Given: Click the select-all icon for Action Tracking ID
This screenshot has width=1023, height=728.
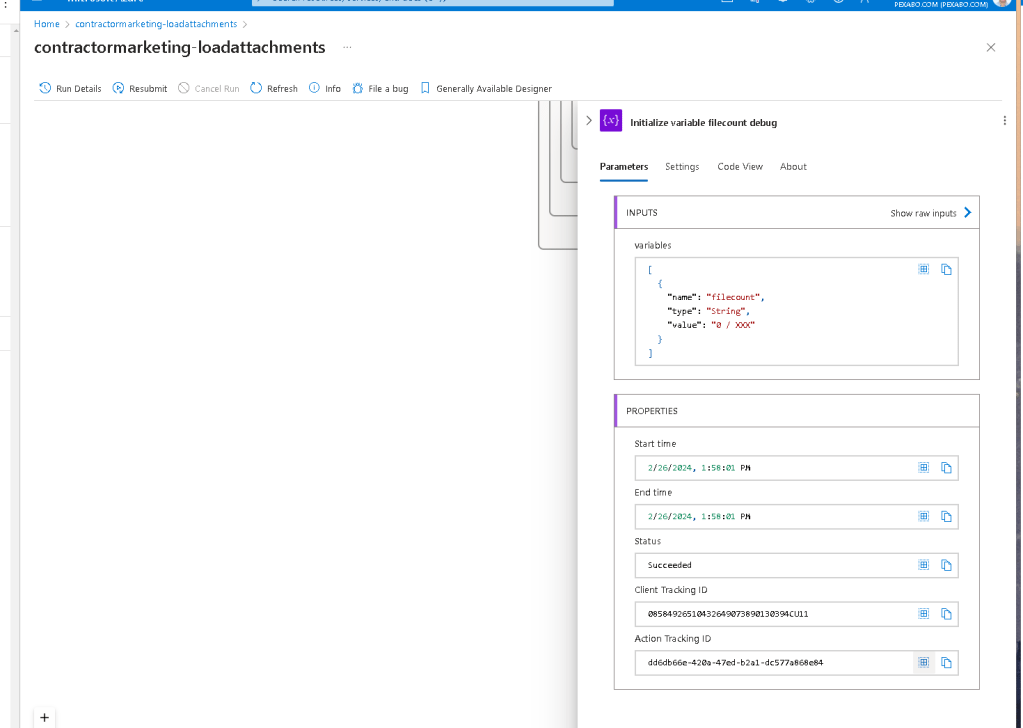Looking at the screenshot, I should [923, 662].
